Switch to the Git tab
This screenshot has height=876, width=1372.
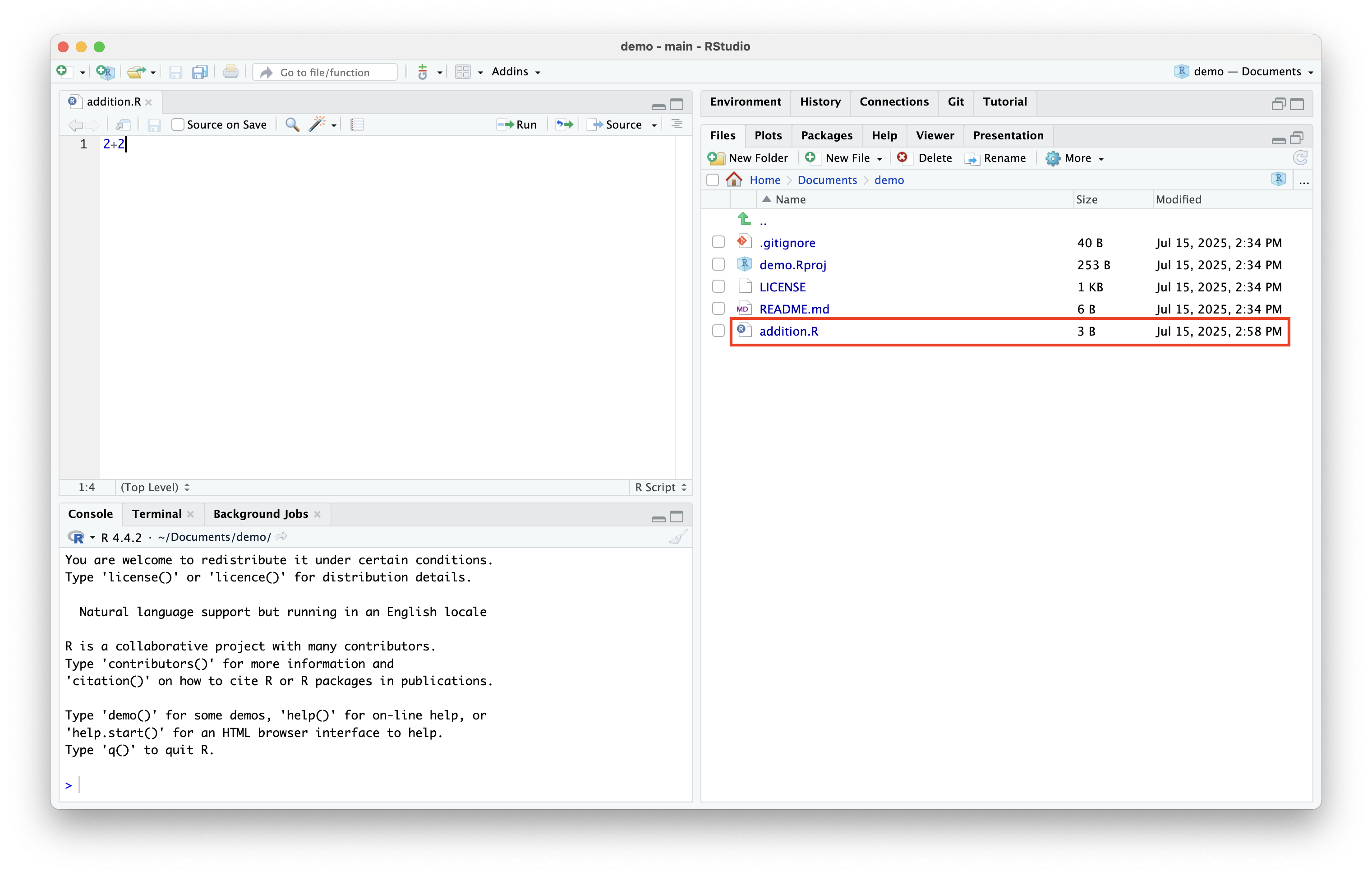click(x=956, y=101)
